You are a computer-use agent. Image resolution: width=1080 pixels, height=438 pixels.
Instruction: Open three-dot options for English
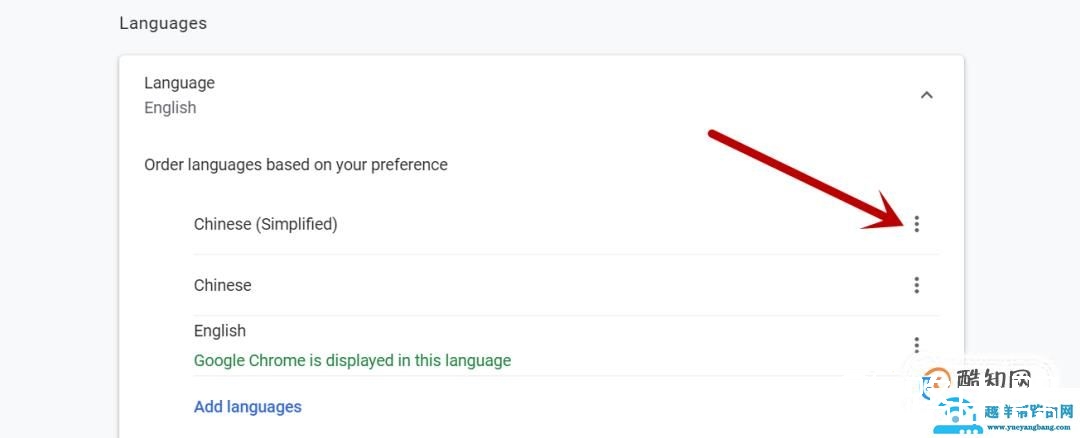pos(916,345)
